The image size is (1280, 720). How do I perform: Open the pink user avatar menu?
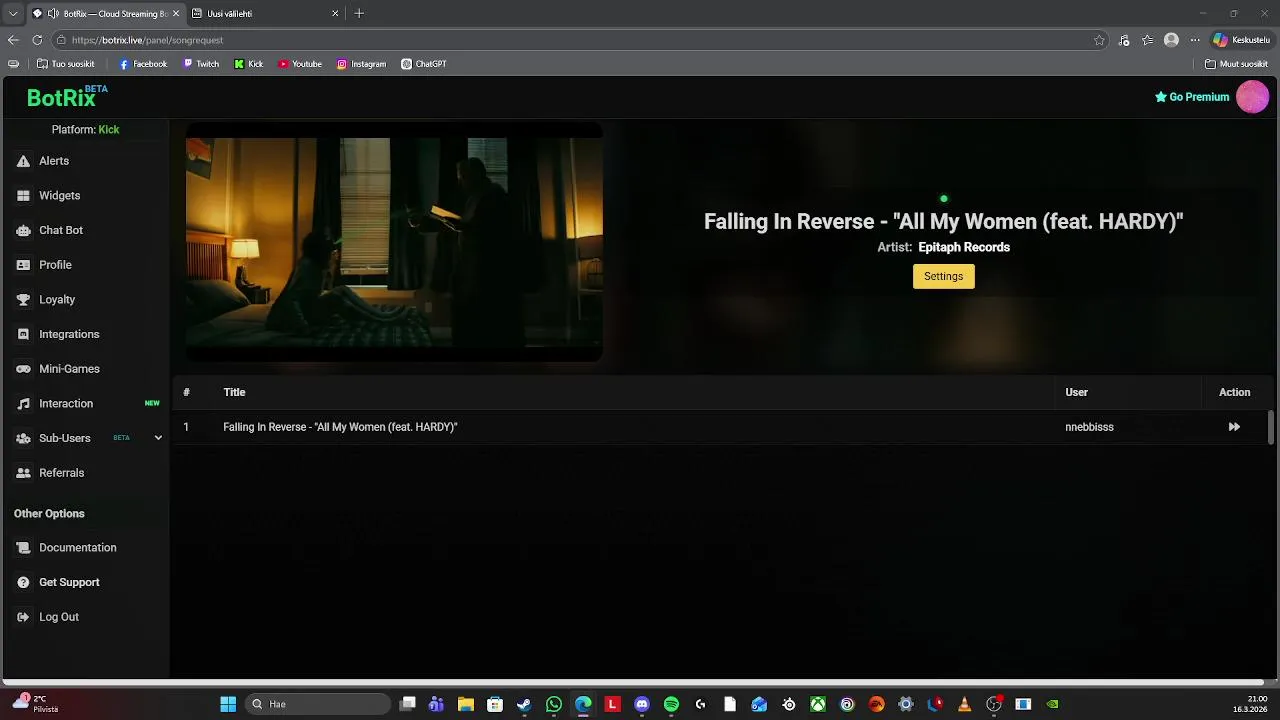point(1252,97)
